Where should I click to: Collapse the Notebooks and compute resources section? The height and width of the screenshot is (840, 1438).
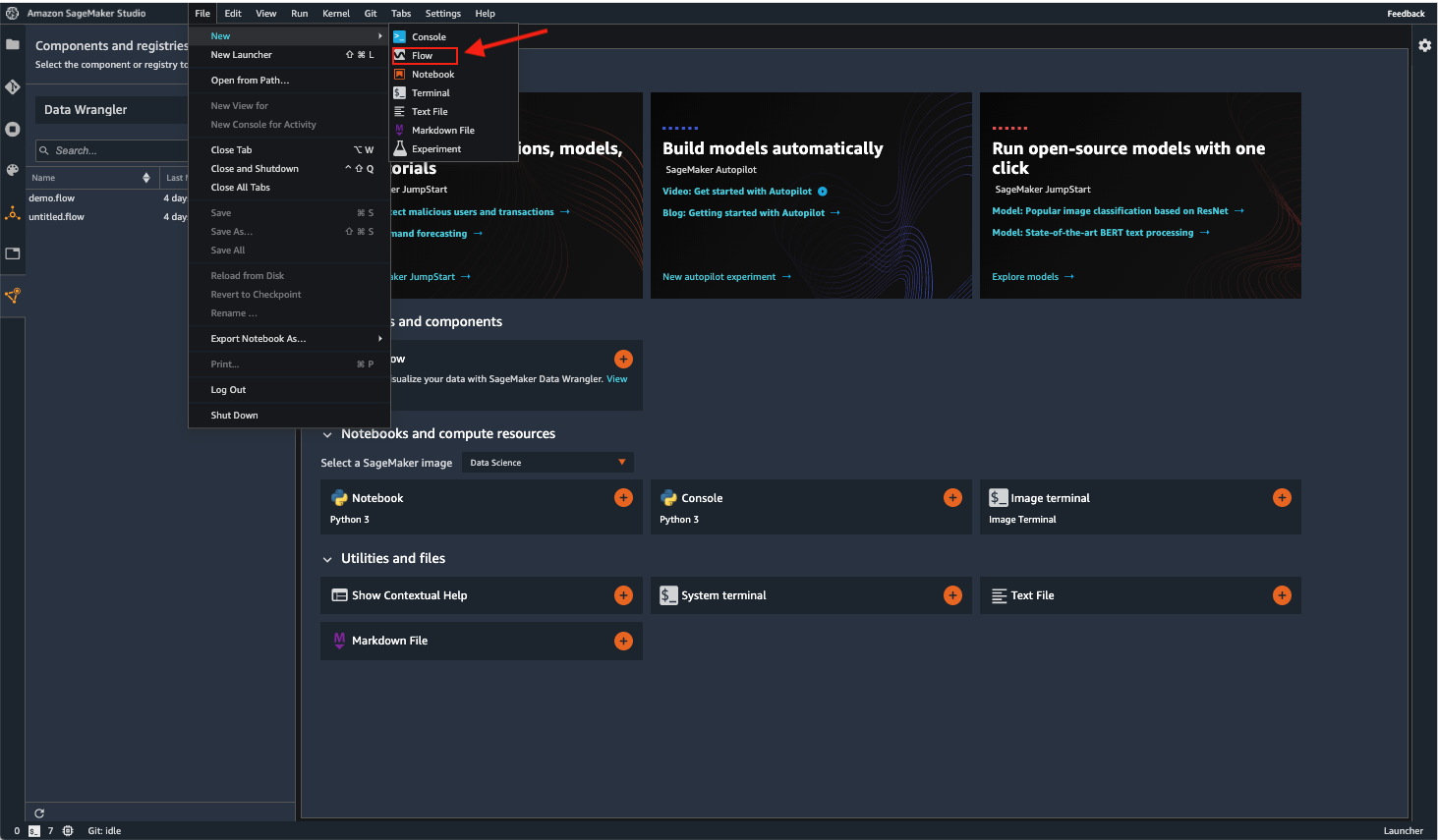tap(327, 434)
